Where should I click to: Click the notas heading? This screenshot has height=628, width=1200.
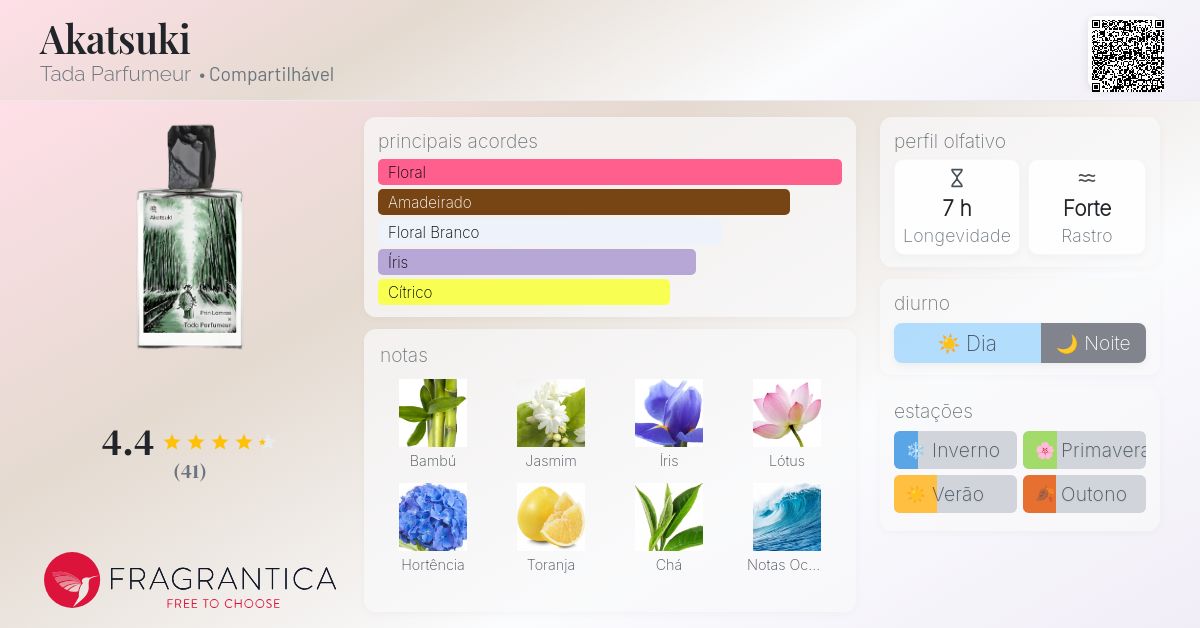tap(404, 355)
